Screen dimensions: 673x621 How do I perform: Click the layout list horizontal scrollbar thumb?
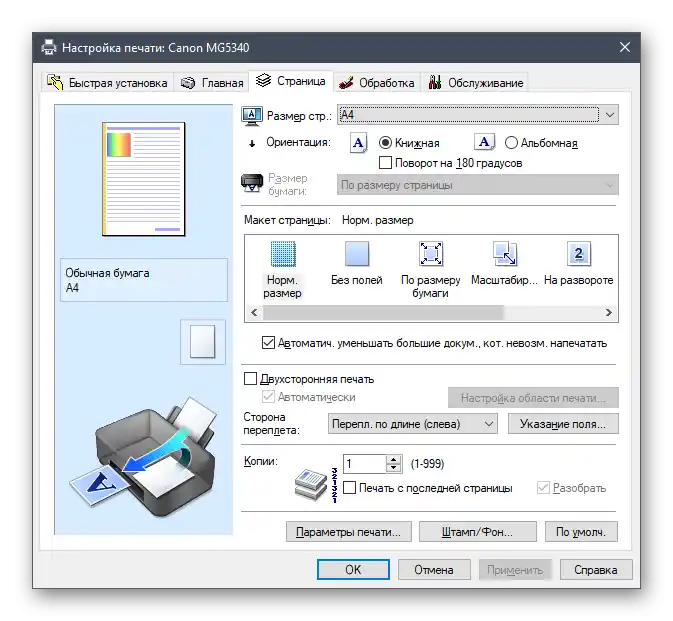[383, 312]
